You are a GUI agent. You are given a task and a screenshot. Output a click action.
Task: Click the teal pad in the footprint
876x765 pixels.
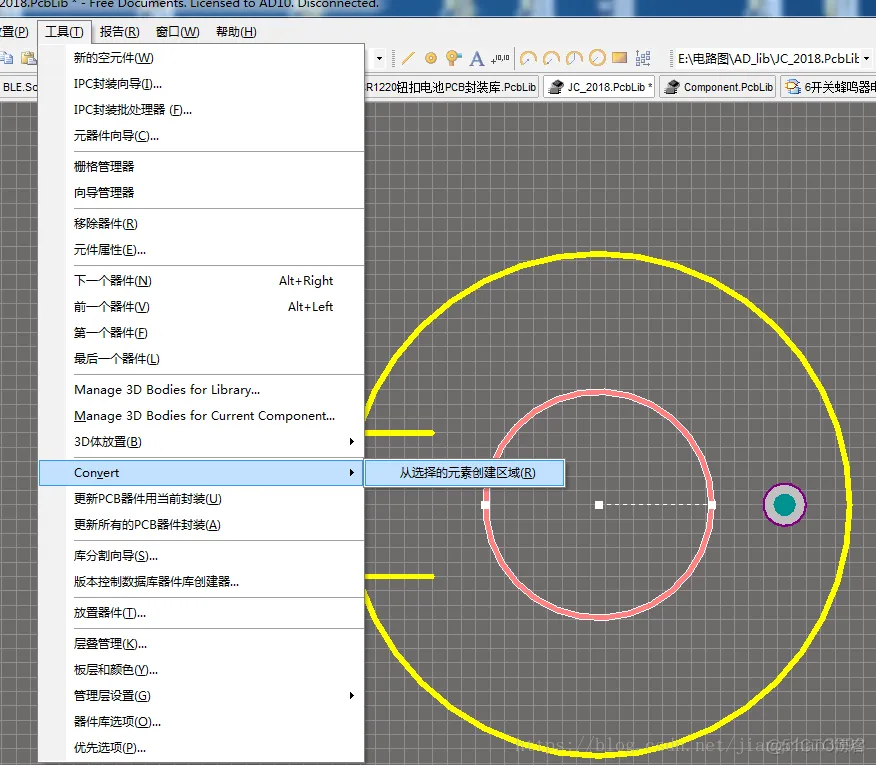point(784,505)
